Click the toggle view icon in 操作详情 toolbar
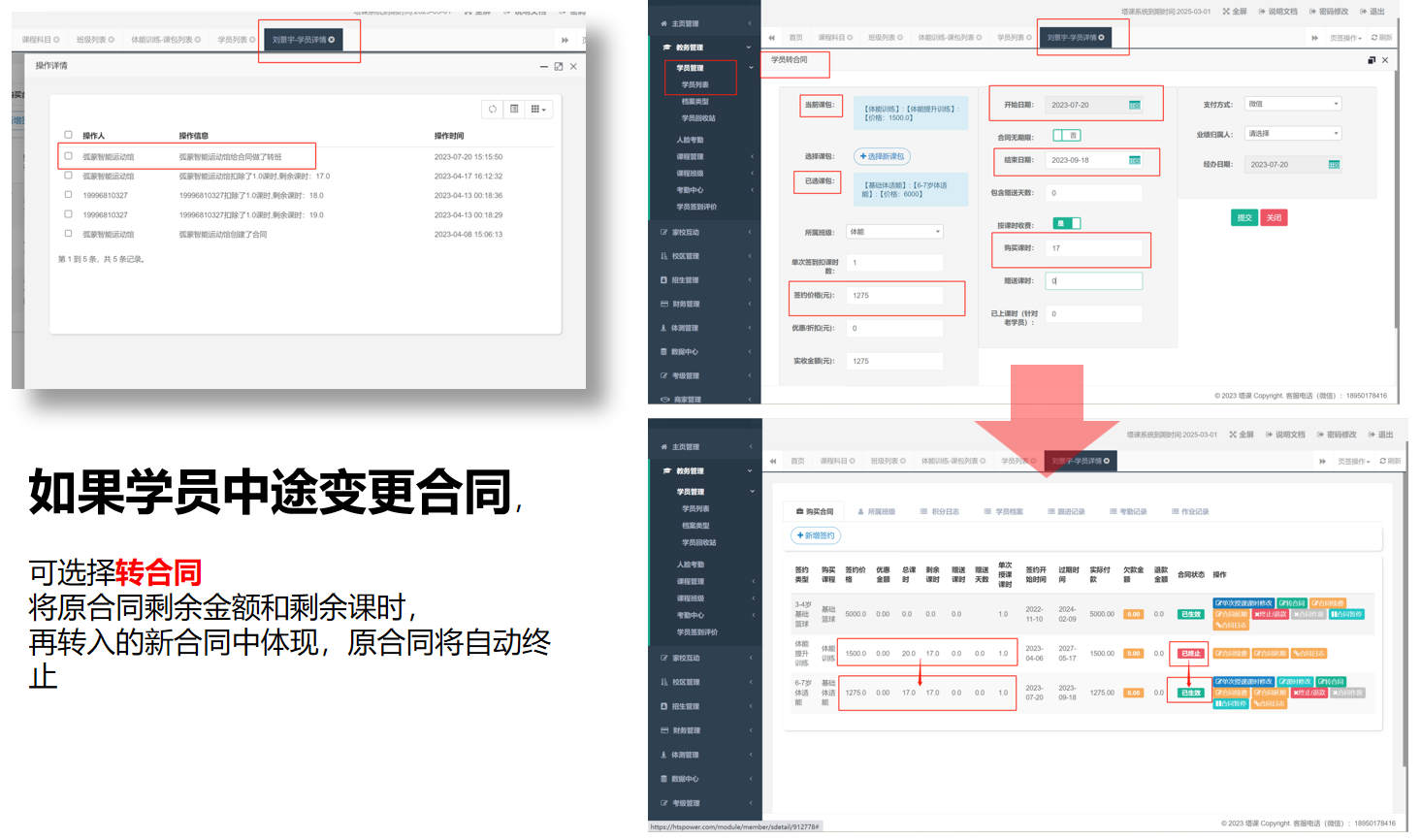This screenshot has width=1421, height=840. click(x=515, y=110)
